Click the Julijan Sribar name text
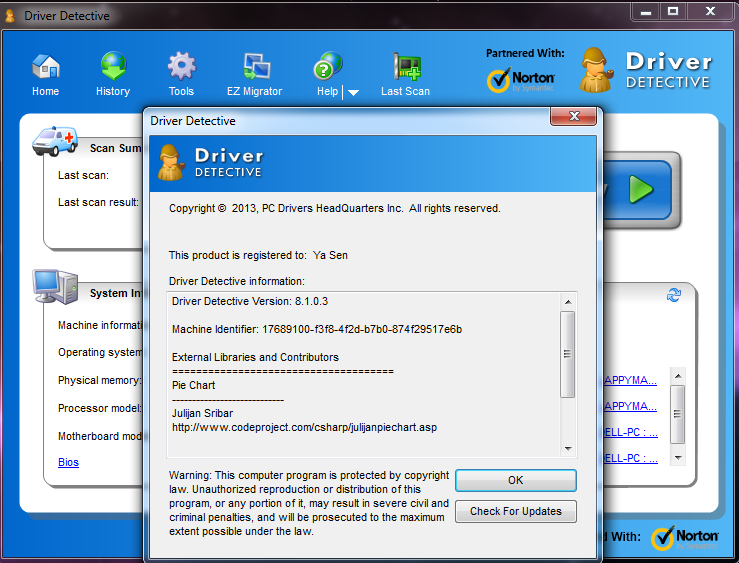This screenshot has height=563, width=739. tap(202, 414)
